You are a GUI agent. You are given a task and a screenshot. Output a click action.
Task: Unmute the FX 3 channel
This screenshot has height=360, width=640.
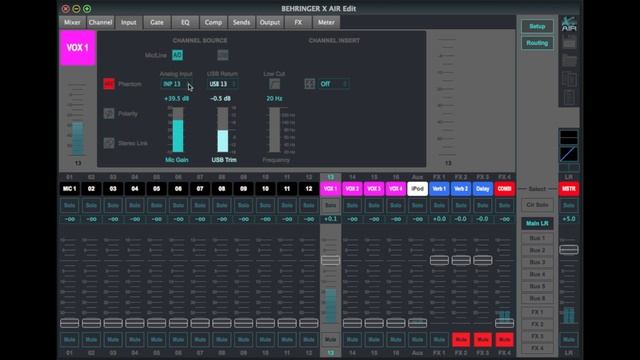(x=482, y=340)
